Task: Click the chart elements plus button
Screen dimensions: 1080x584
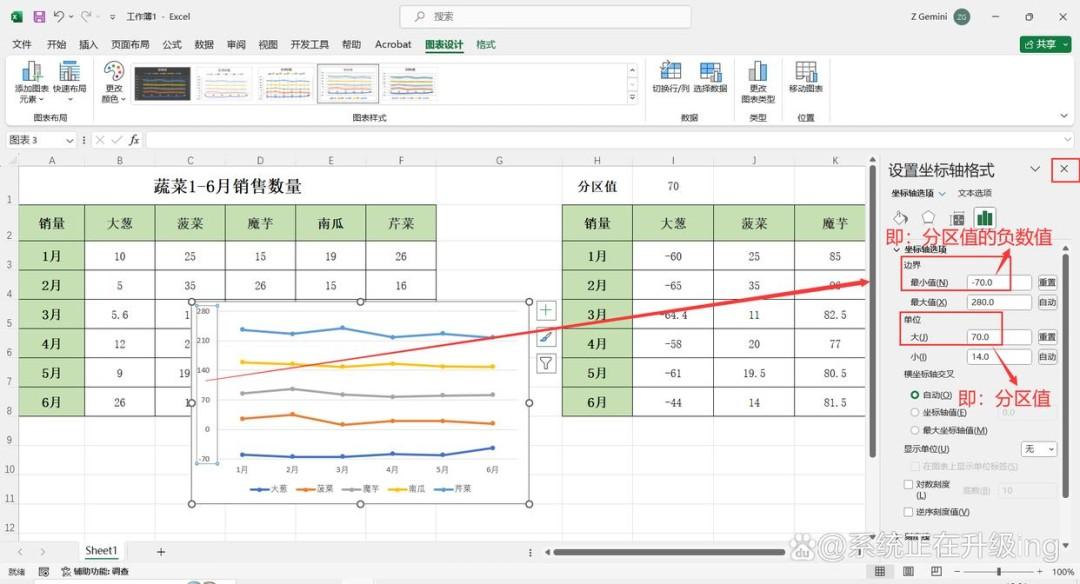Action: (x=546, y=310)
